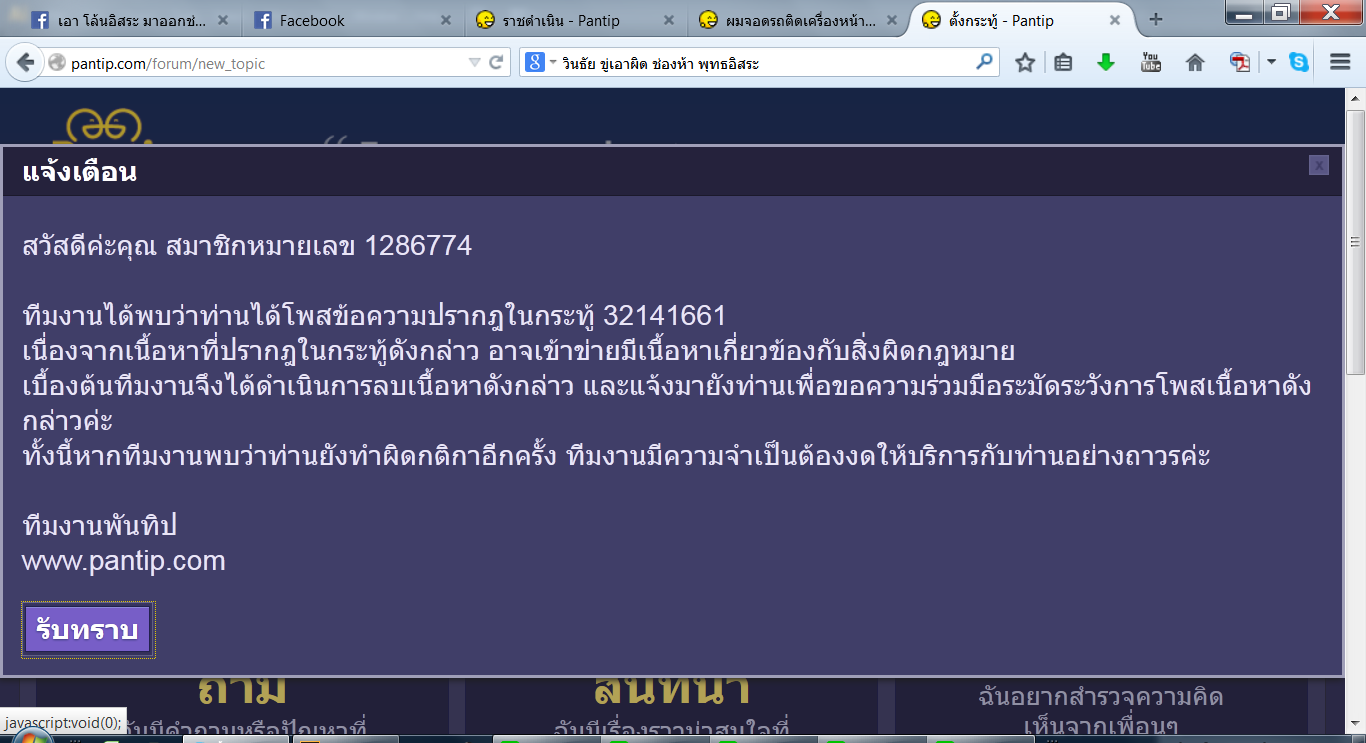
Task: Go to the browser Home page icon
Action: 1195,63
